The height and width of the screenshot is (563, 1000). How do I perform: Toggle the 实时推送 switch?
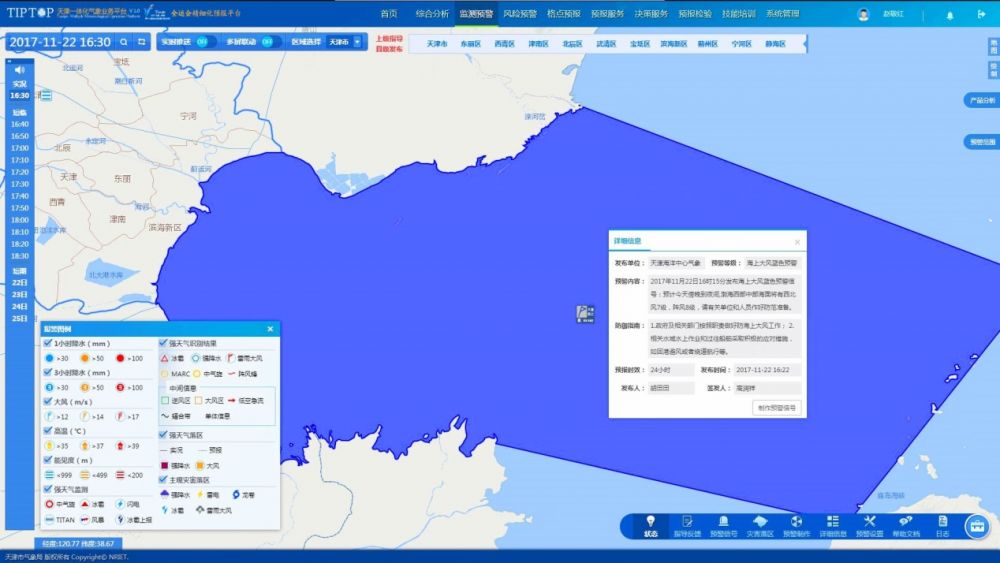coord(204,42)
